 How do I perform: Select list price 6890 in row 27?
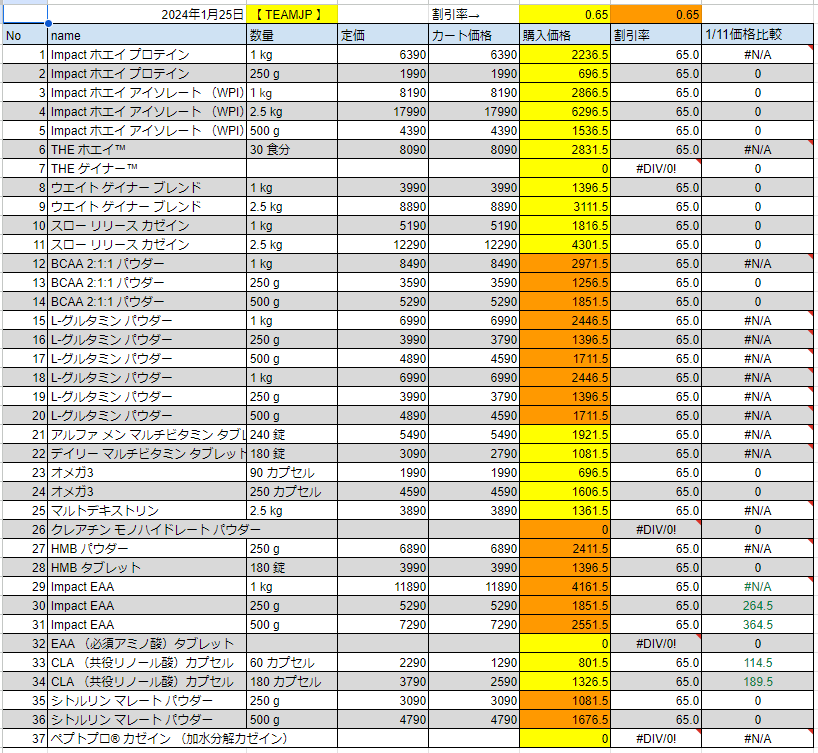point(383,548)
